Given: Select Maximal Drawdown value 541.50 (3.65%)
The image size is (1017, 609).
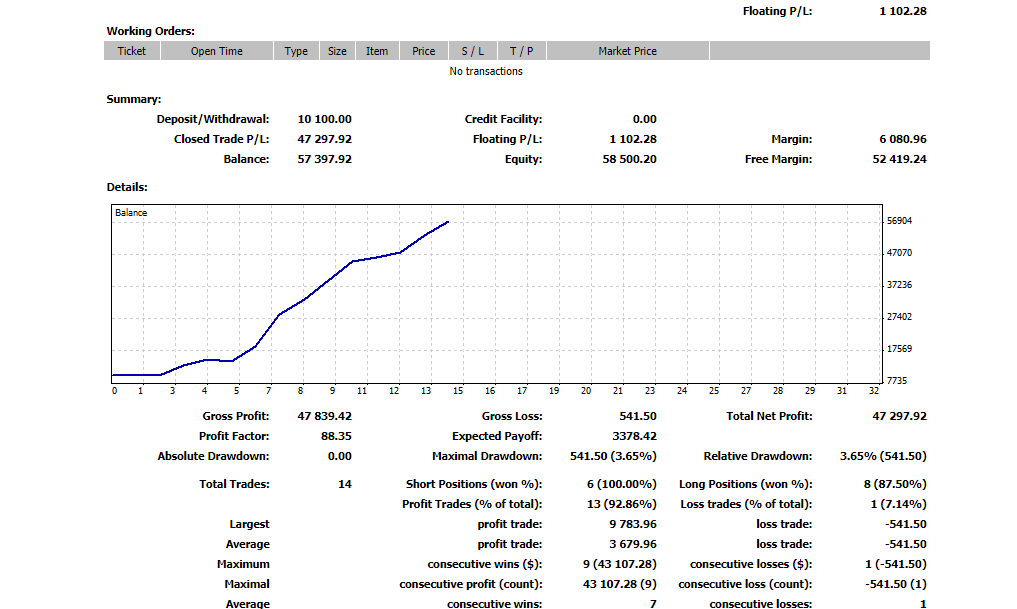Looking at the screenshot, I should pos(613,457).
